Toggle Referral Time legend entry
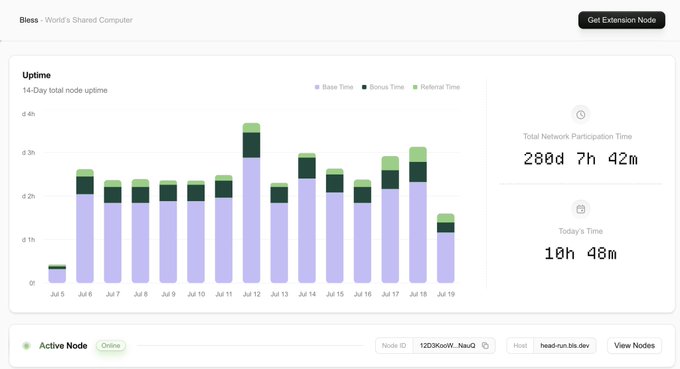The height and width of the screenshot is (369, 680). (436, 87)
